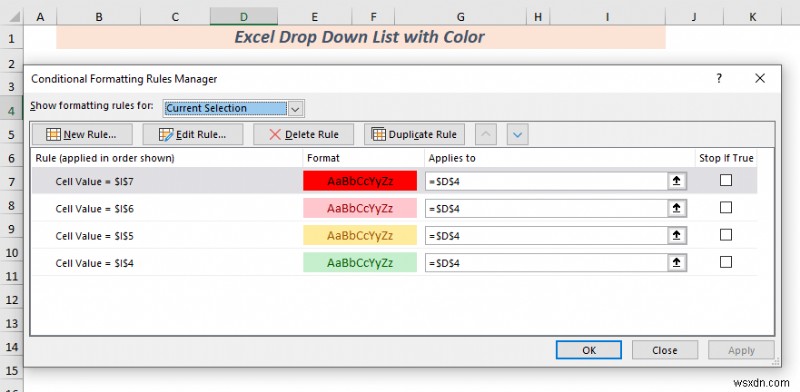Select row 15 header in worksheet
This screenshot has height=392, width=800.
pyautogui.click(x=11, y=371)
